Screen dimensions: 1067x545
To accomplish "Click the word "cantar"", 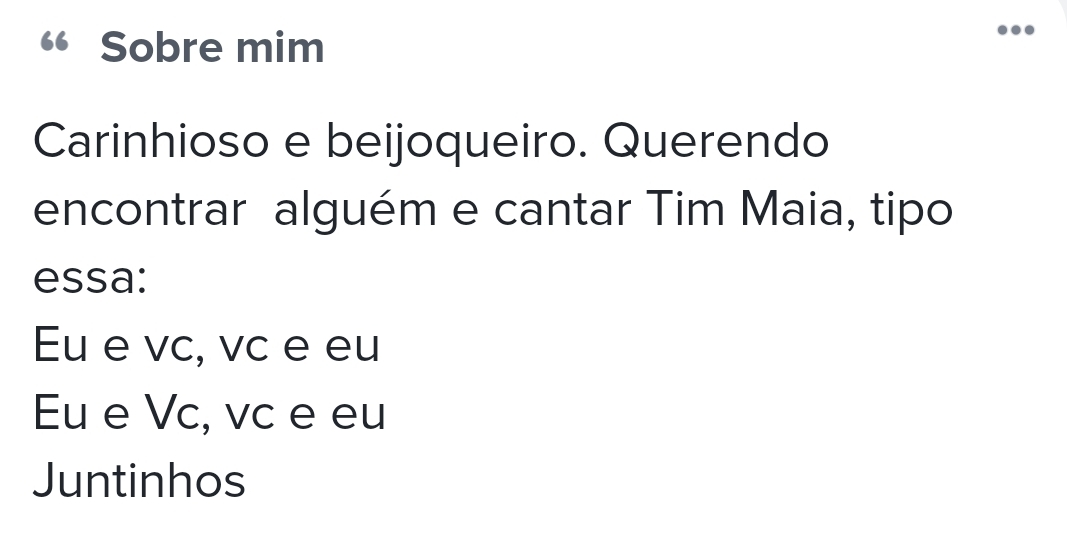I will tap(563, 211).
